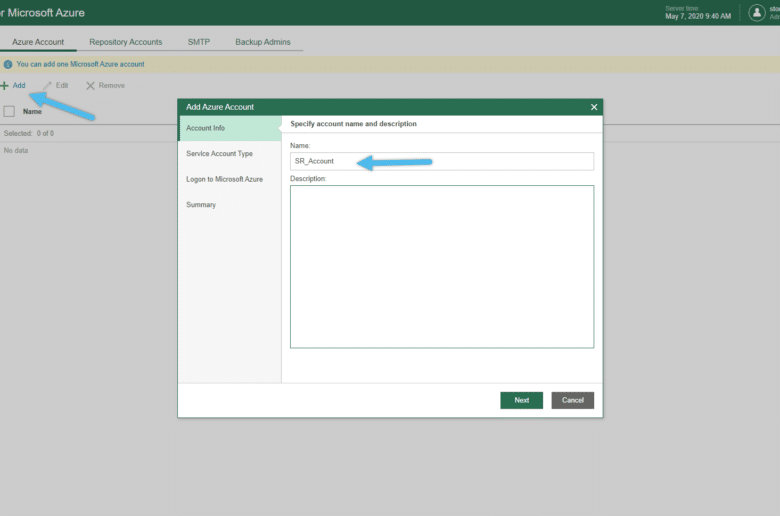Cancel the Add Azure Account dialog
The image size is (780, 516).
tap(573, 400)
